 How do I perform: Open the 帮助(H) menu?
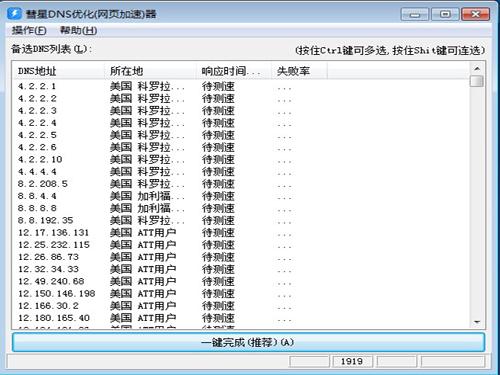(78, 31)
